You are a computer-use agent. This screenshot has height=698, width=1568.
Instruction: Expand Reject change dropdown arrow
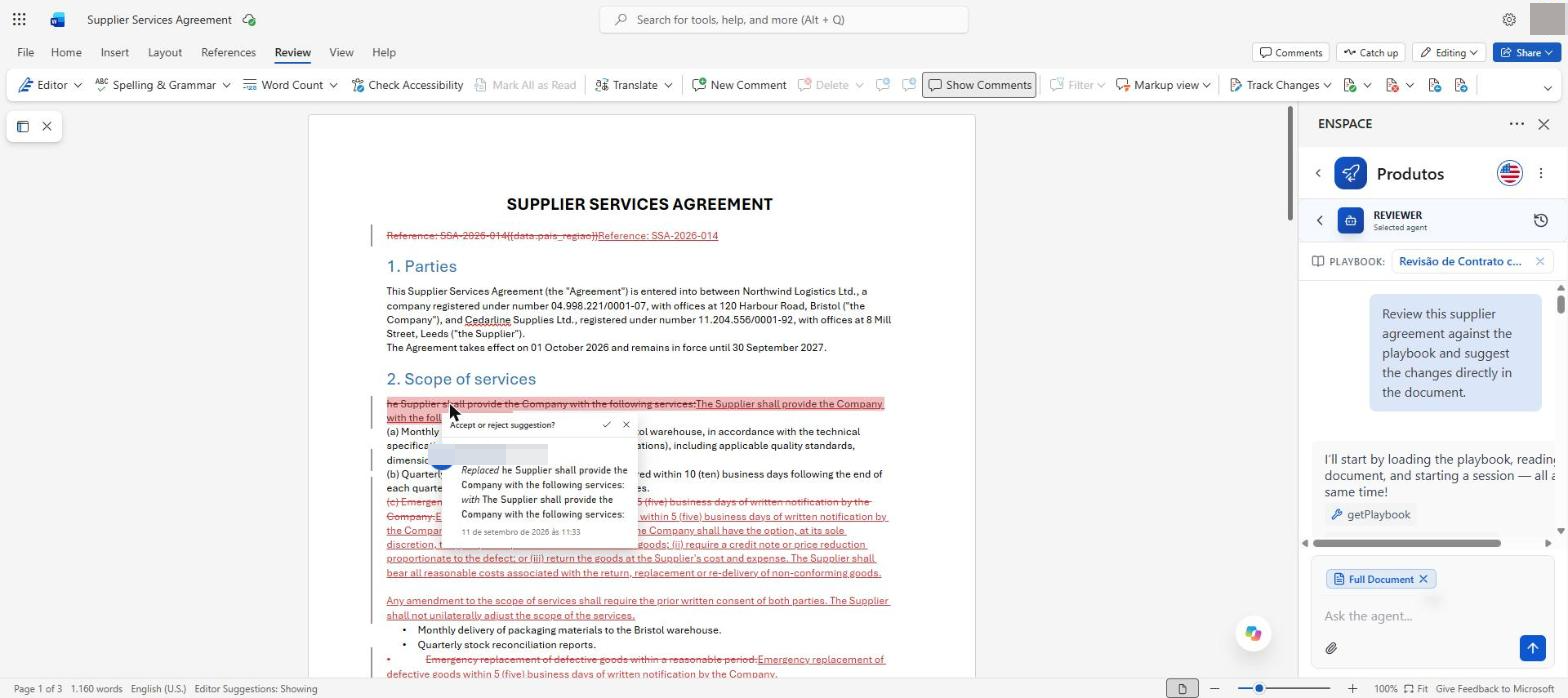point(1409,85)
